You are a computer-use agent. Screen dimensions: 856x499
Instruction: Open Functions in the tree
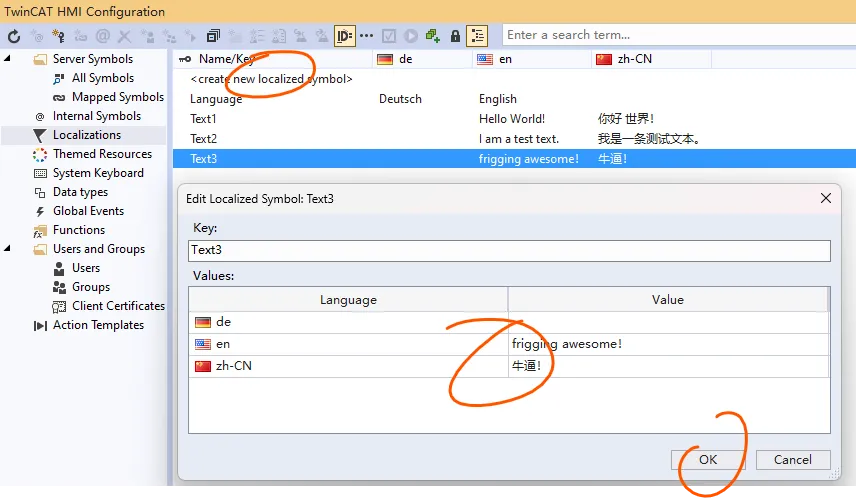click(x=79, y=230)
